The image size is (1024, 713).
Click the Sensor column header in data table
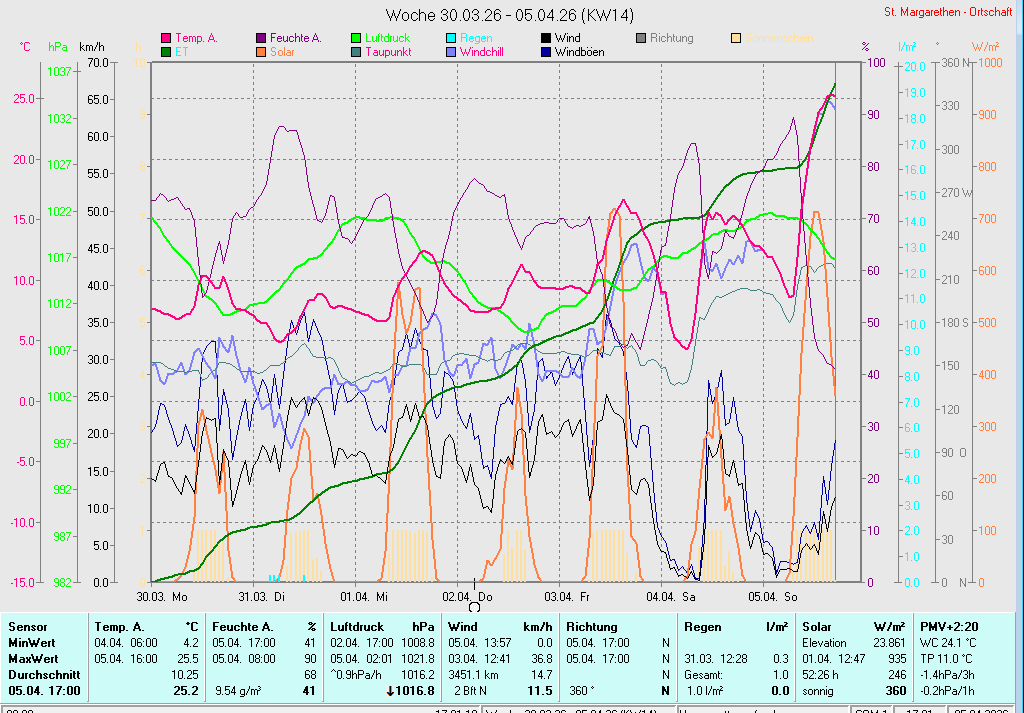click(x=26, y=626)
